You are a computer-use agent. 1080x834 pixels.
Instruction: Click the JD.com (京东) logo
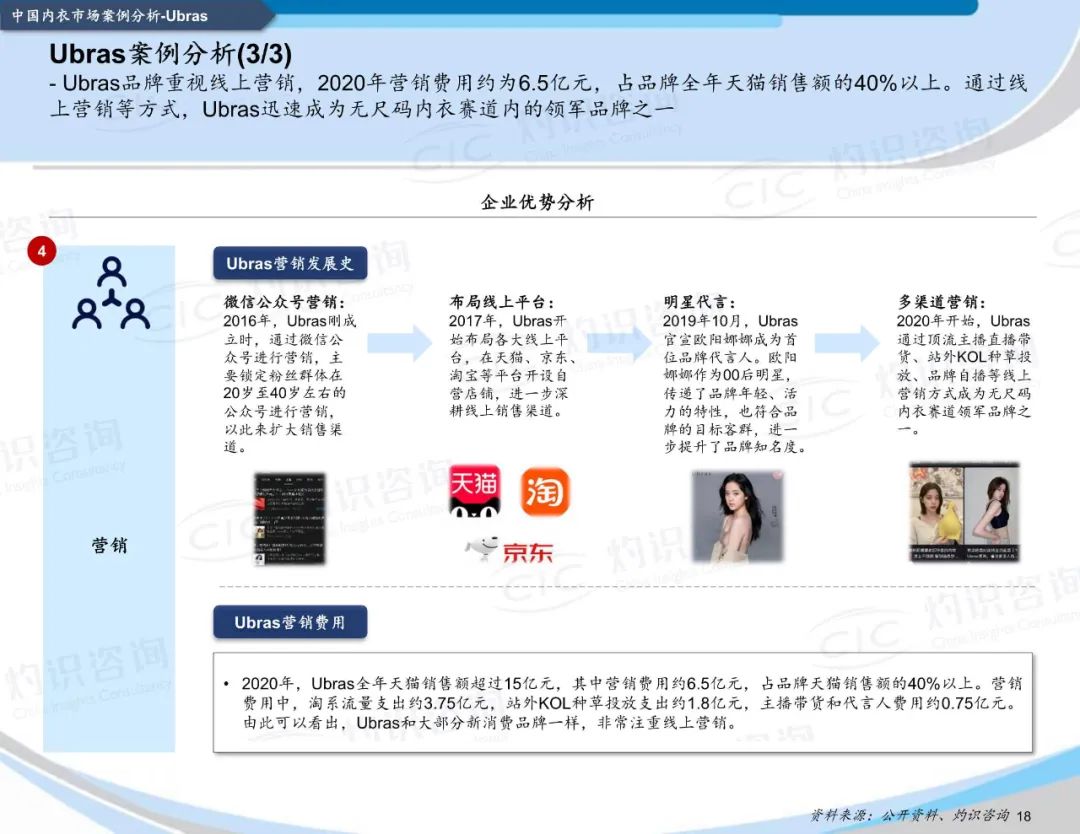tap(509, 550)
